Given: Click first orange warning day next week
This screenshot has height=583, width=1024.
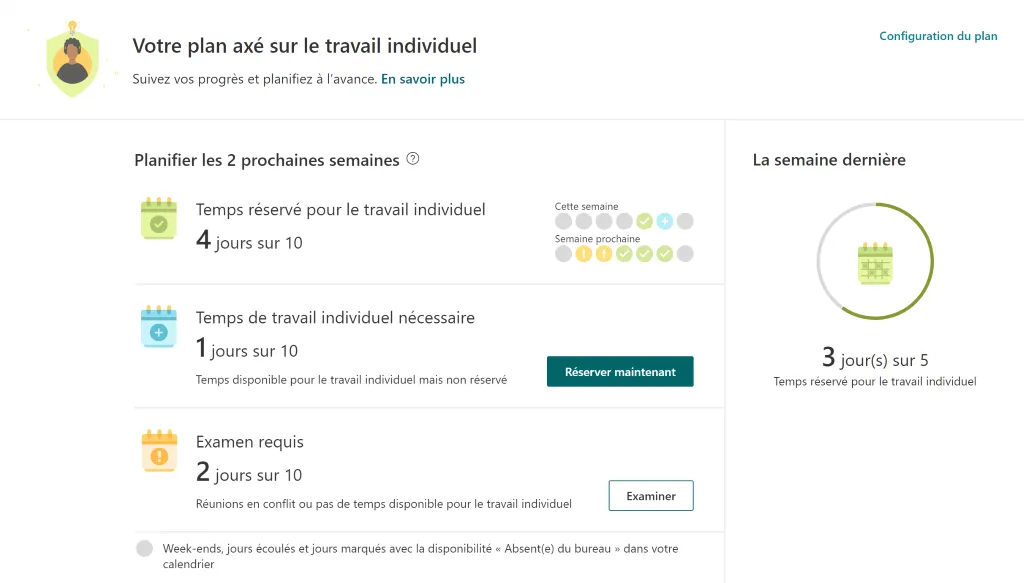Looking at the screenshot, I should [584, 254].
